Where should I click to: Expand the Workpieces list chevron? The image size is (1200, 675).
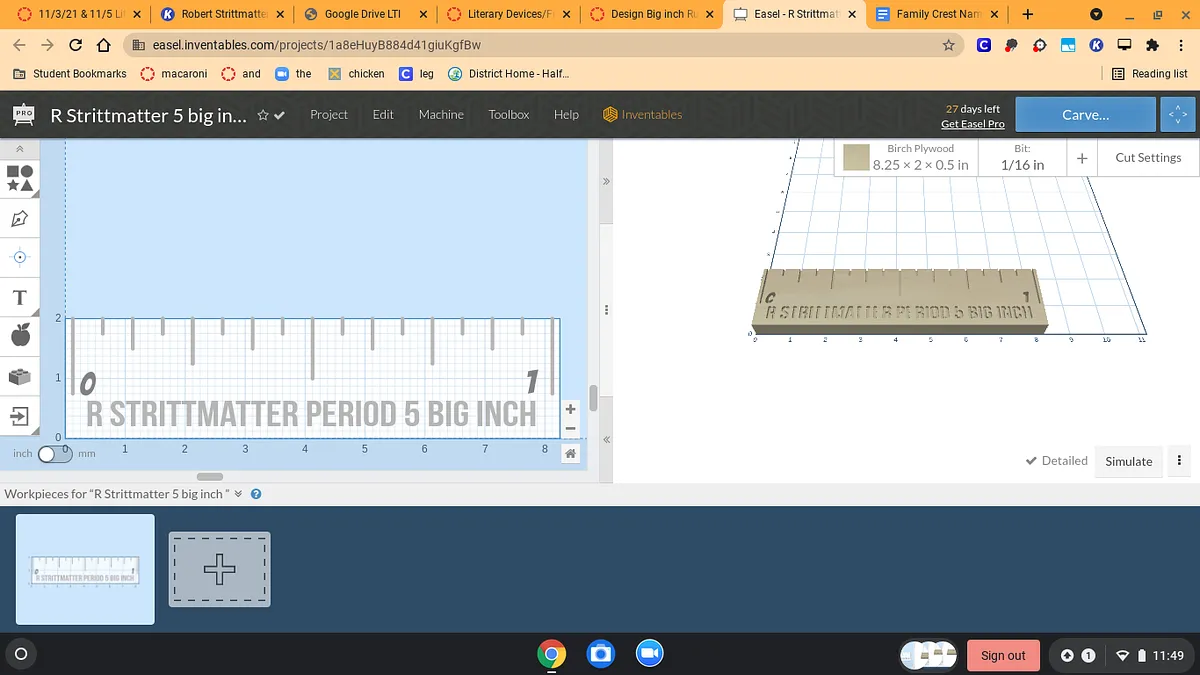coord(238,494)
